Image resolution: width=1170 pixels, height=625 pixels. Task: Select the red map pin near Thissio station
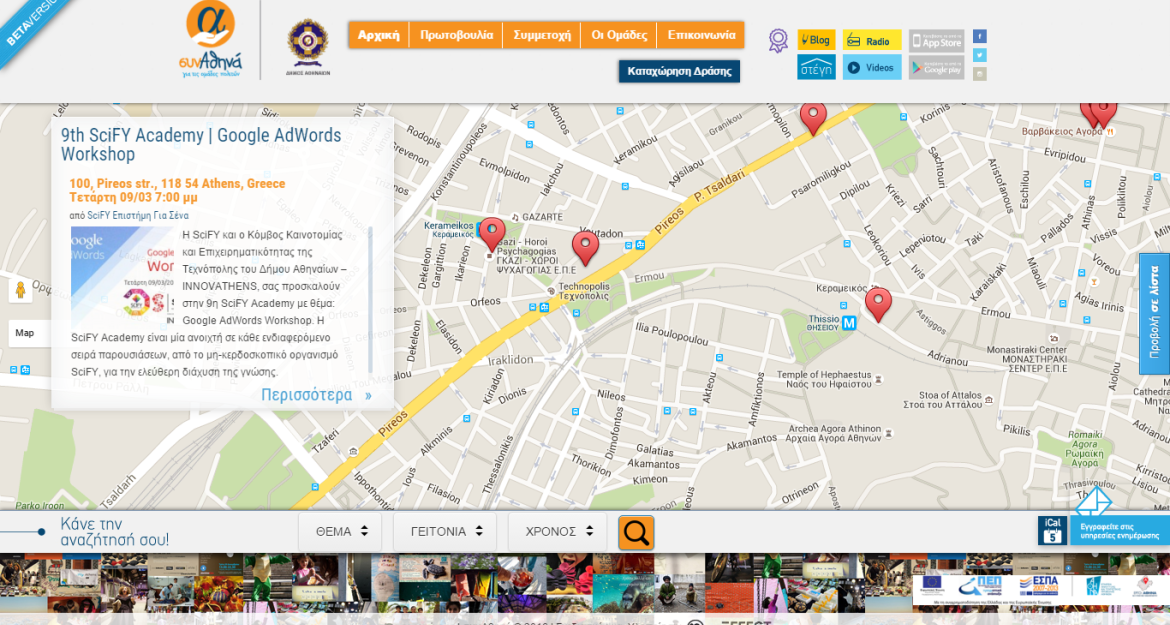878,304
